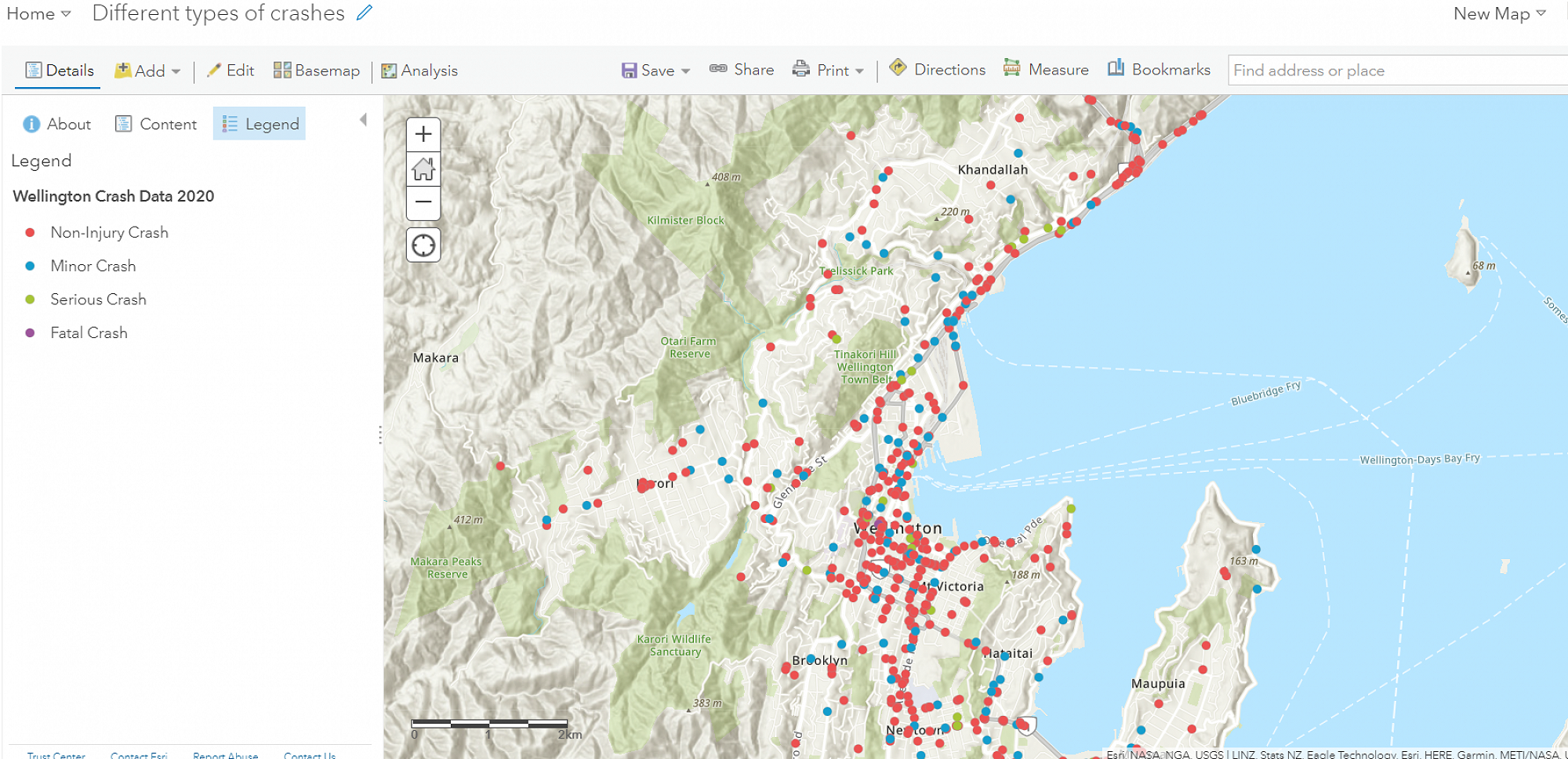Open the Bookmarks panel
The height and width of the screenshot is (759, 1568).
coord(1159,70)
